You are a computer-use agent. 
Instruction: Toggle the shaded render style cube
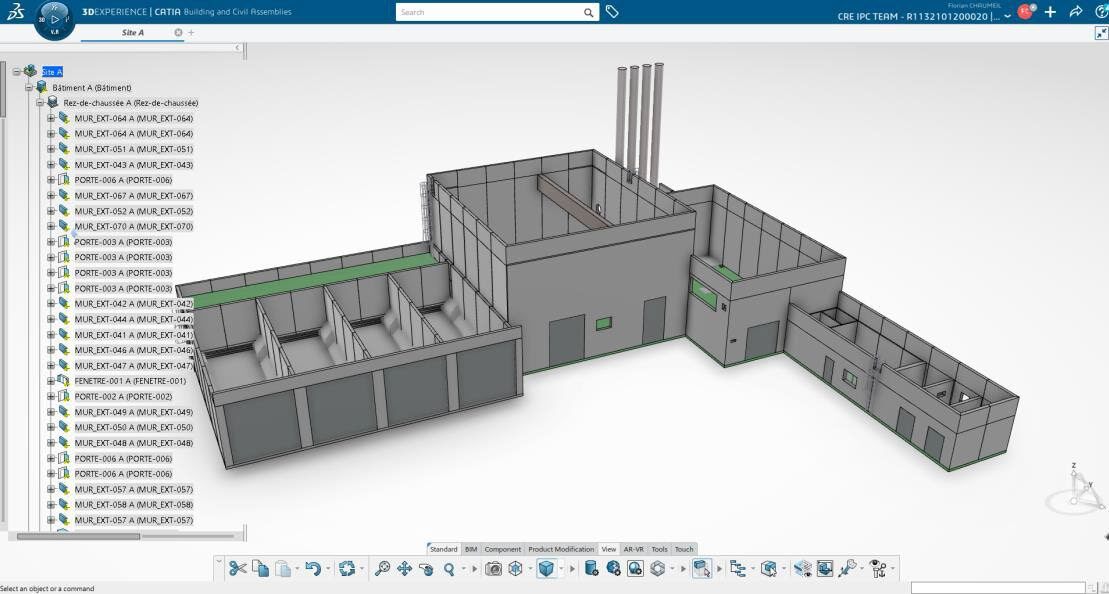pyautogui.click(x=546, y=568)
